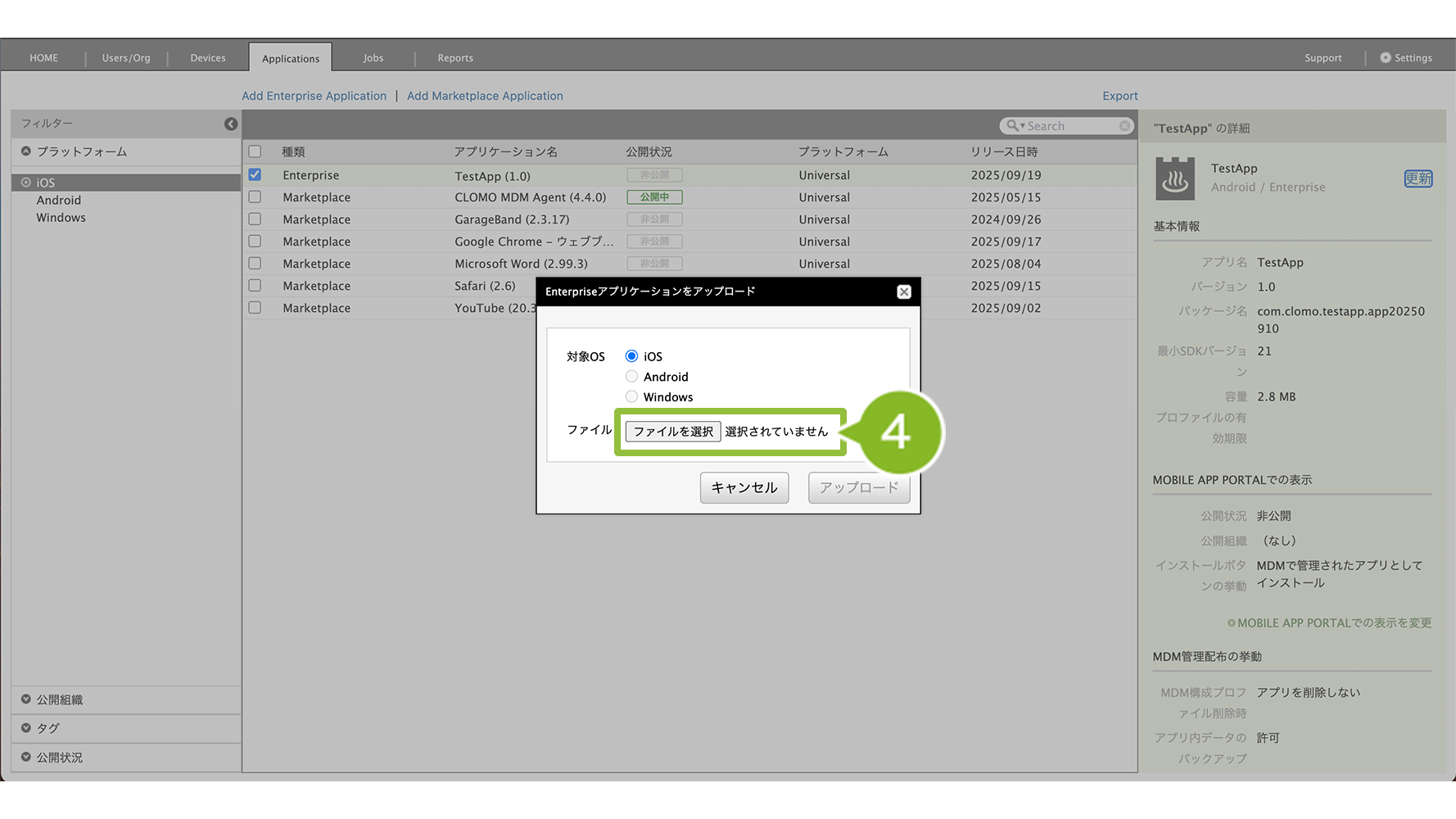
Task: Select the Android radio button
Action: coord(631,377)
